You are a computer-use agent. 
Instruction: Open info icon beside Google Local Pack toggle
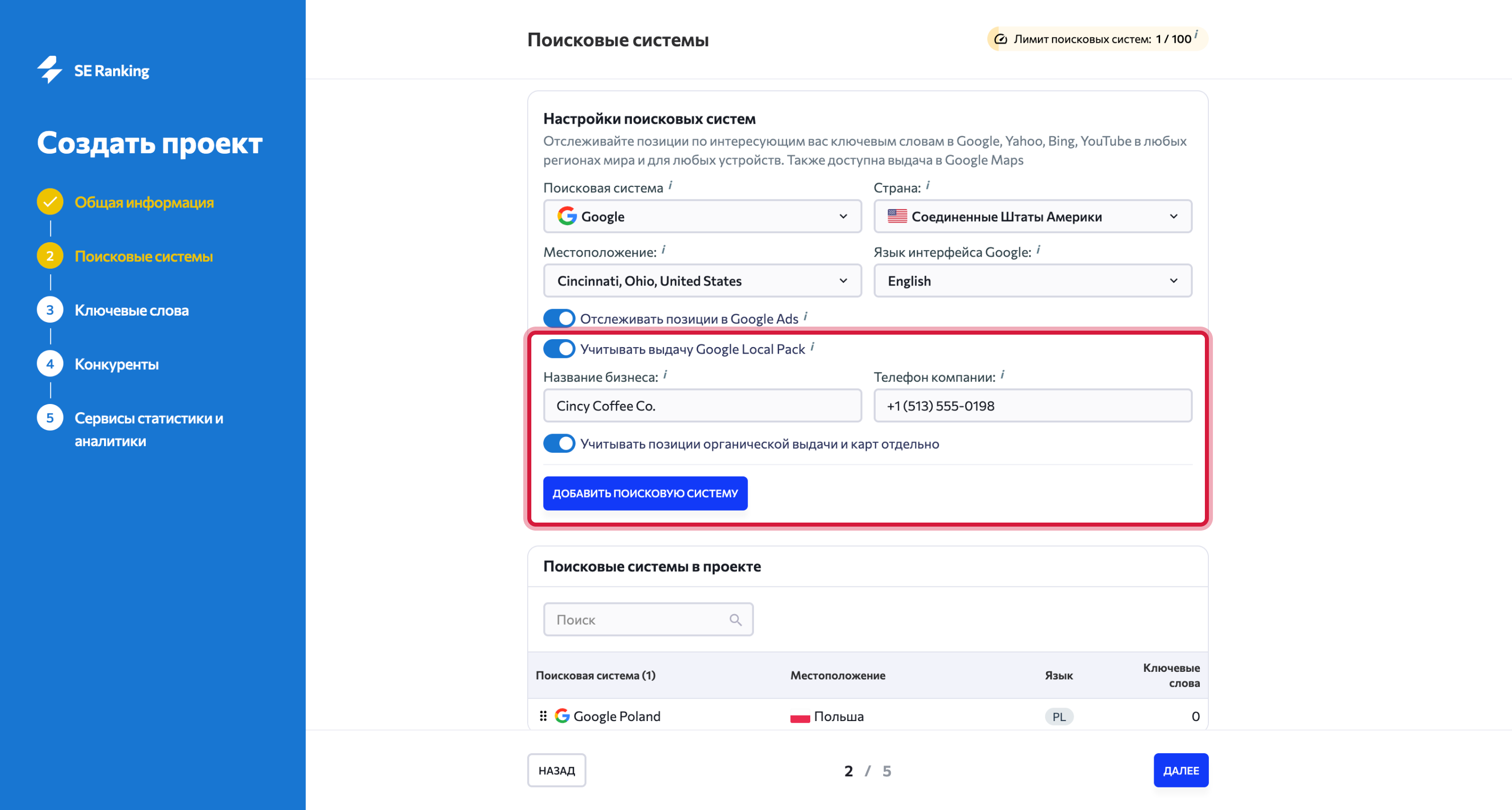[812, 347]
